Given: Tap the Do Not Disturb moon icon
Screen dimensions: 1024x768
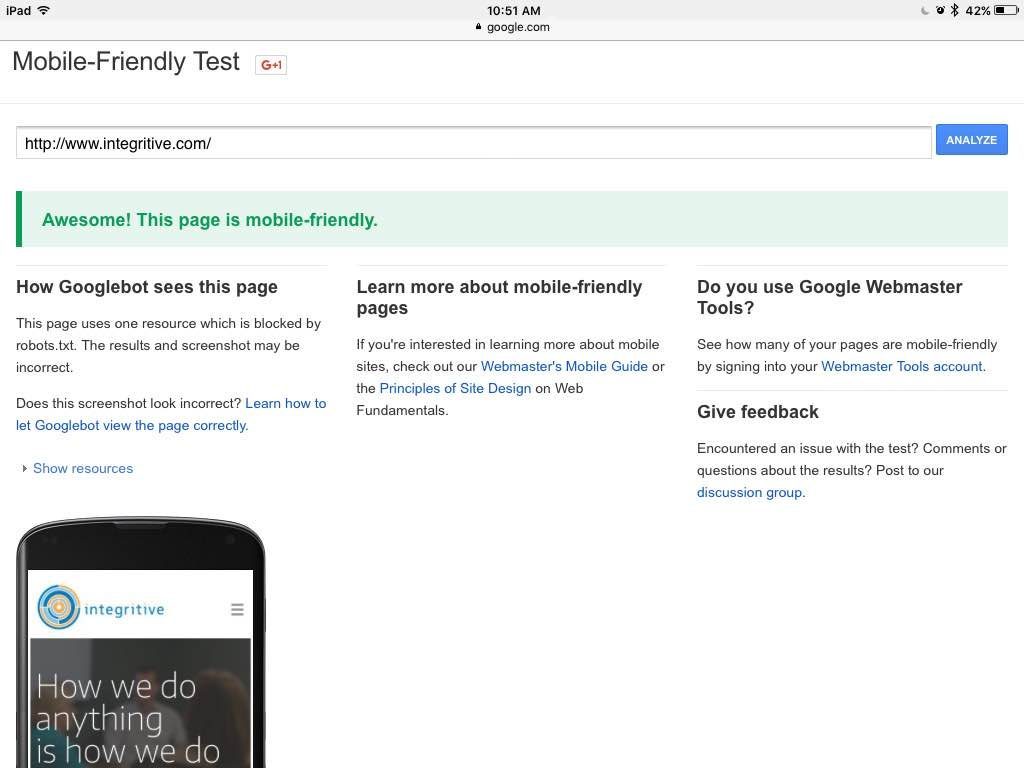Looking at the screenshot, I should click(925, 10).
